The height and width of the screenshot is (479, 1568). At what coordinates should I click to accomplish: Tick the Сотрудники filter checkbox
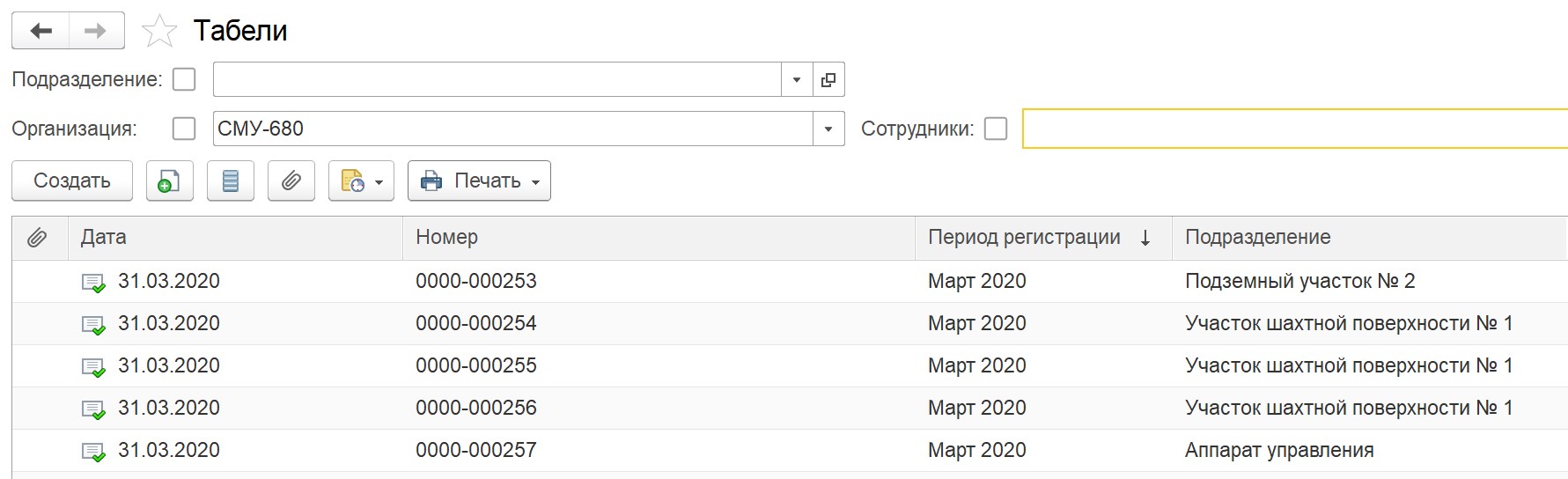point(996,129)
